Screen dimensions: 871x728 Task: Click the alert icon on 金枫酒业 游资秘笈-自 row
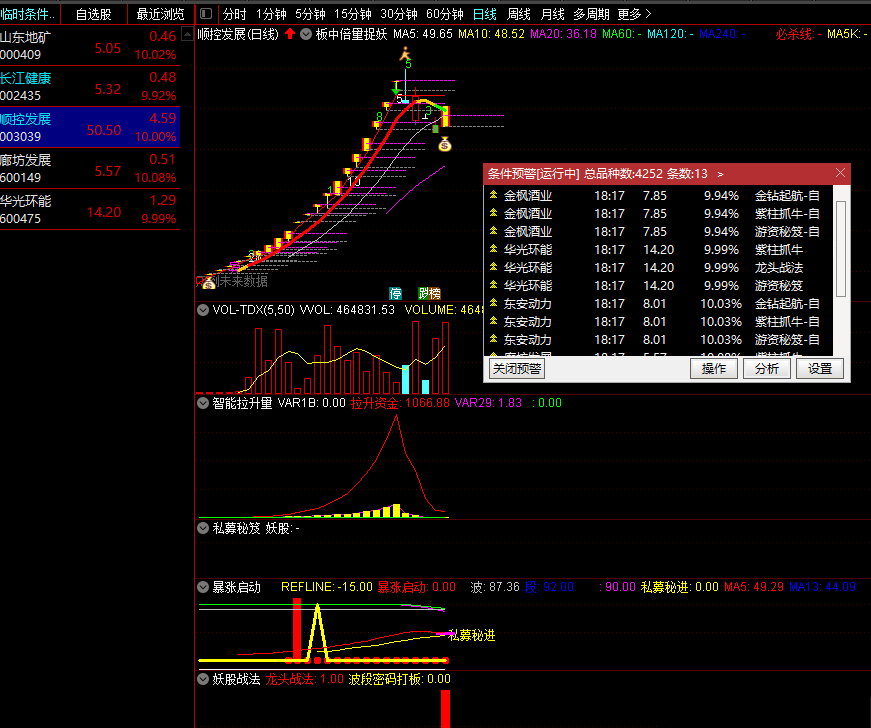pos(493,231)
